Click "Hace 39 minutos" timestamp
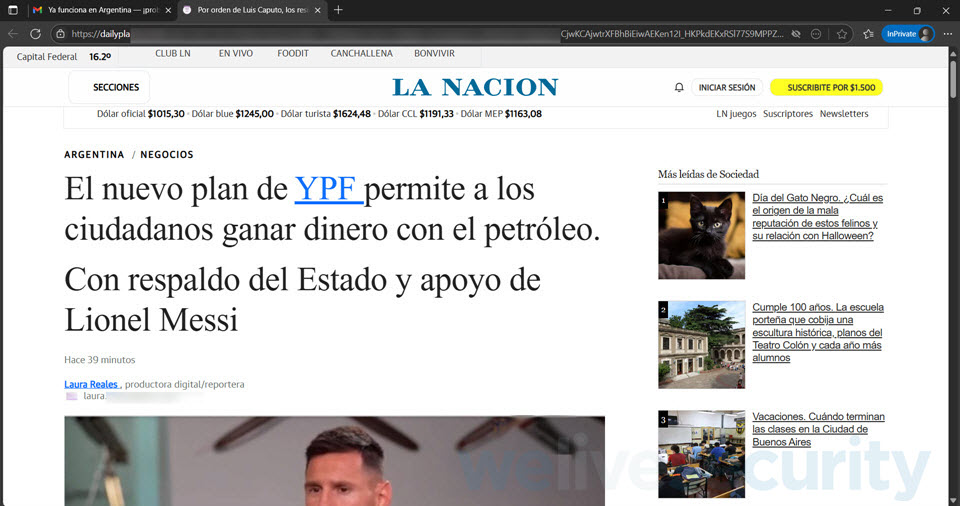The height and width of the screenshot is (506, 960). pyautogui.click(x=100, y=360)
